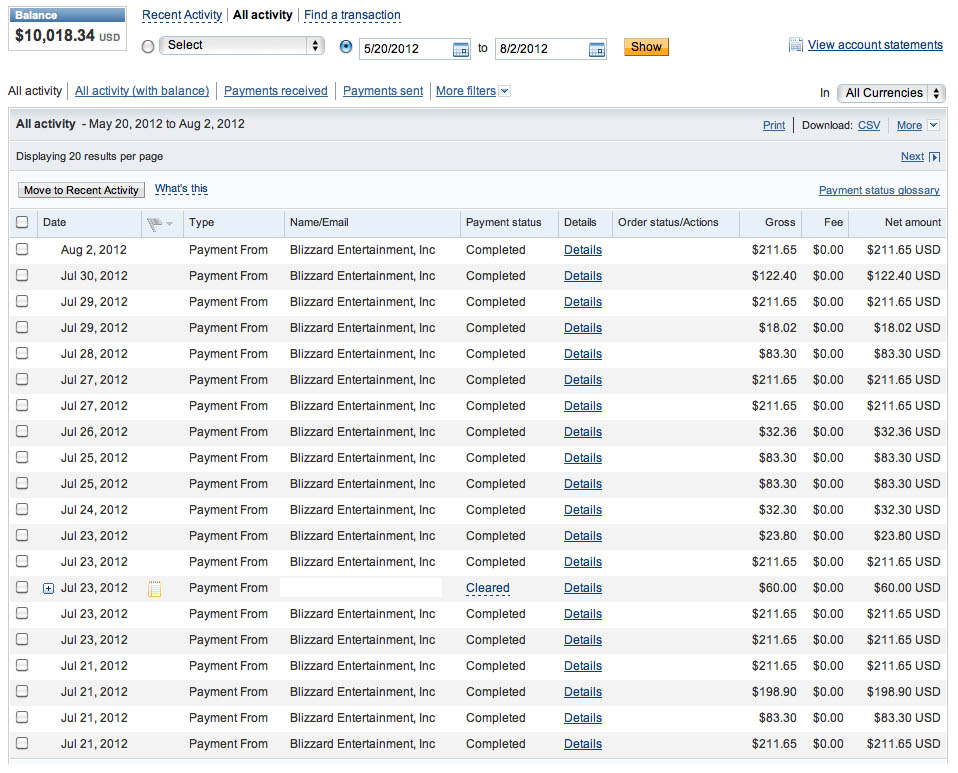Open the All Currencies dropdown
This screenshot has height=773, width=958.
891,93
